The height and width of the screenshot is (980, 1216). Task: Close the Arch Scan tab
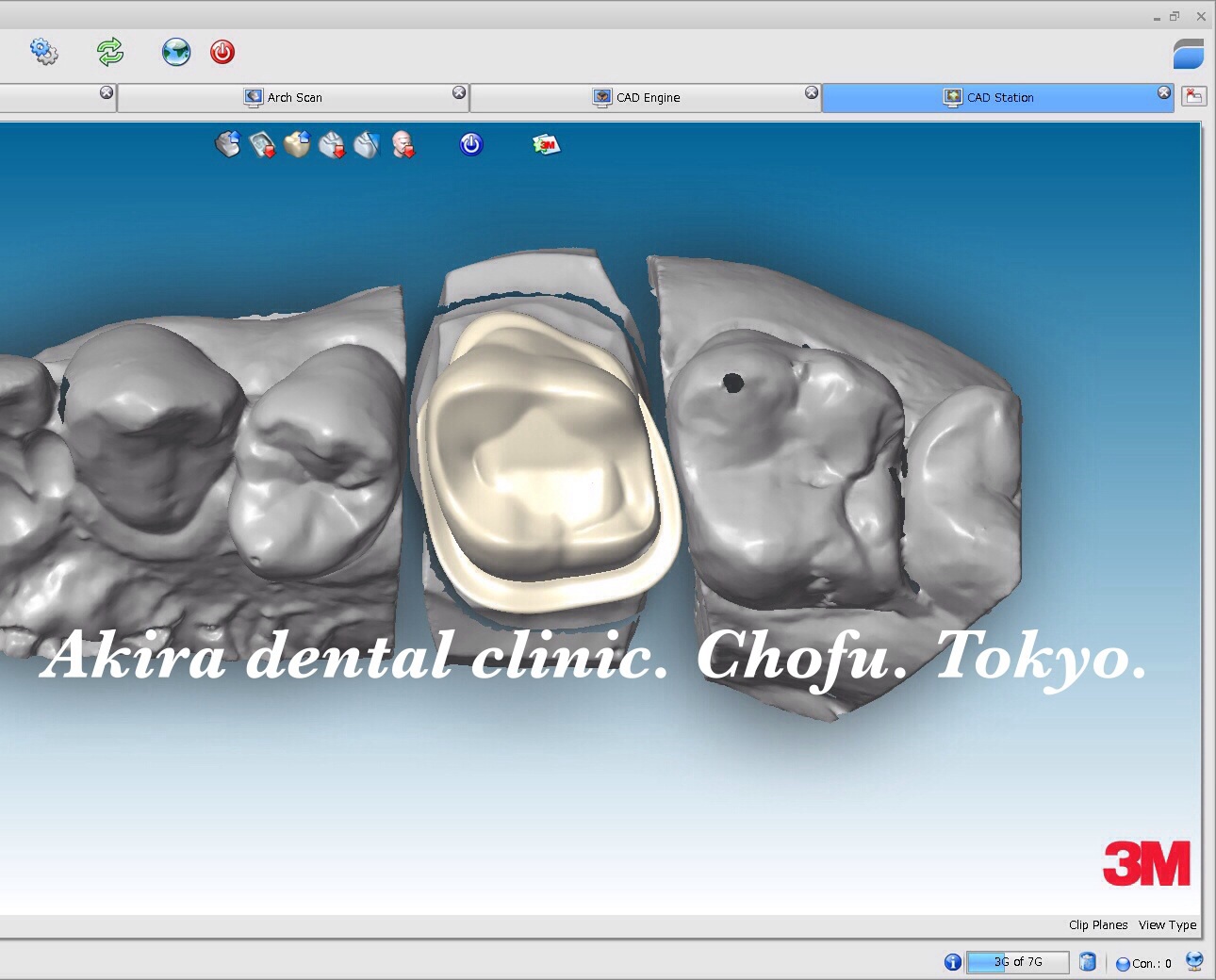[x=459, y=92]
